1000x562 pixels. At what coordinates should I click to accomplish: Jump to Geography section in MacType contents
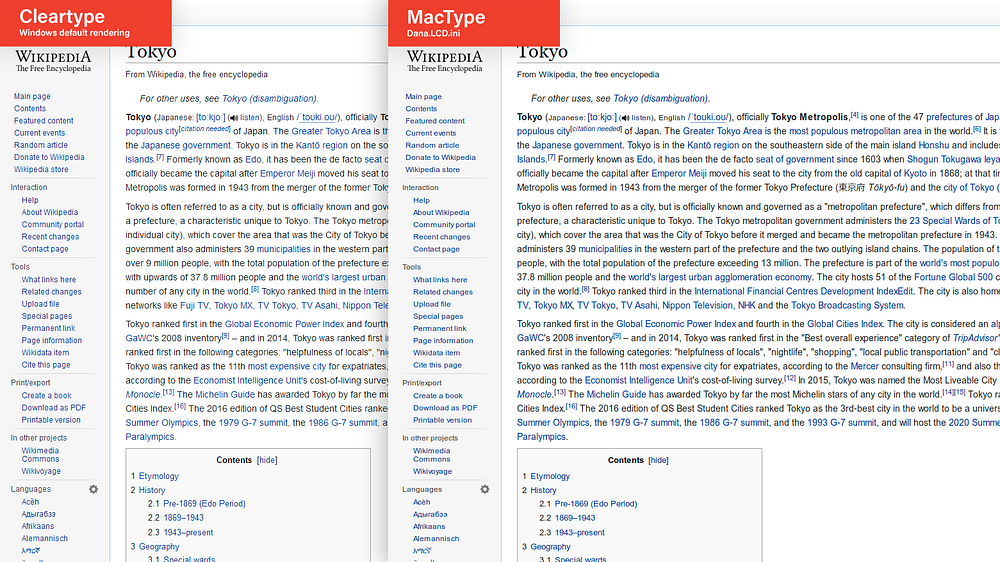(550, 547)
